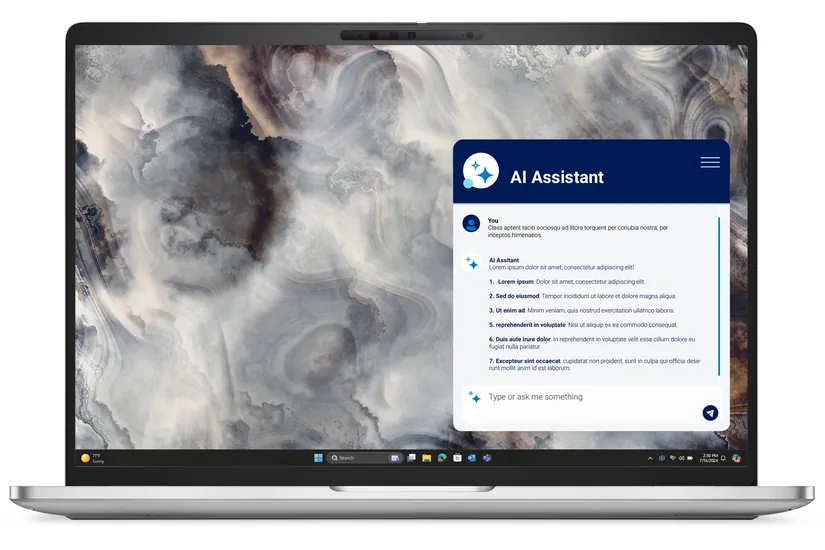Click the AI Assistant sparkle logo in header

(x=481, y=172)
